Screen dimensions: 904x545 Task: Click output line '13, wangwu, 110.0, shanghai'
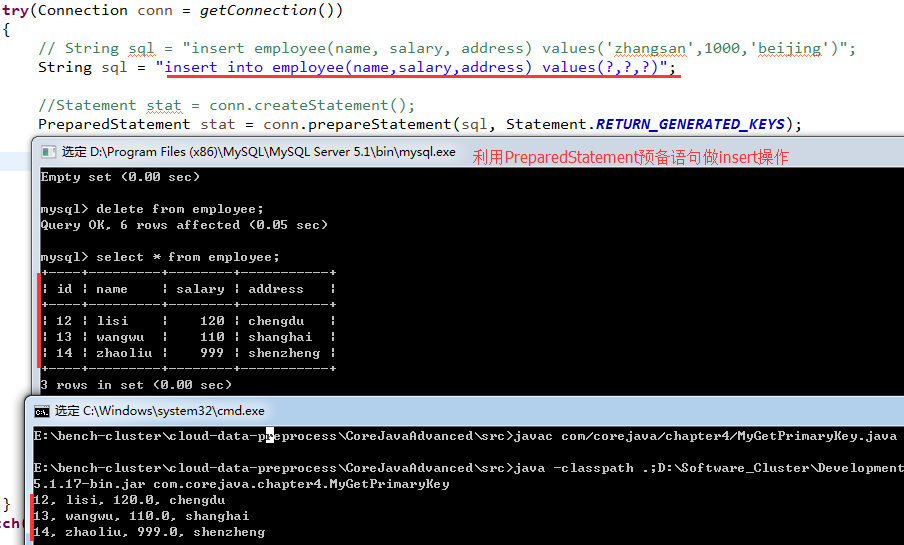click(x=141, y=516)
